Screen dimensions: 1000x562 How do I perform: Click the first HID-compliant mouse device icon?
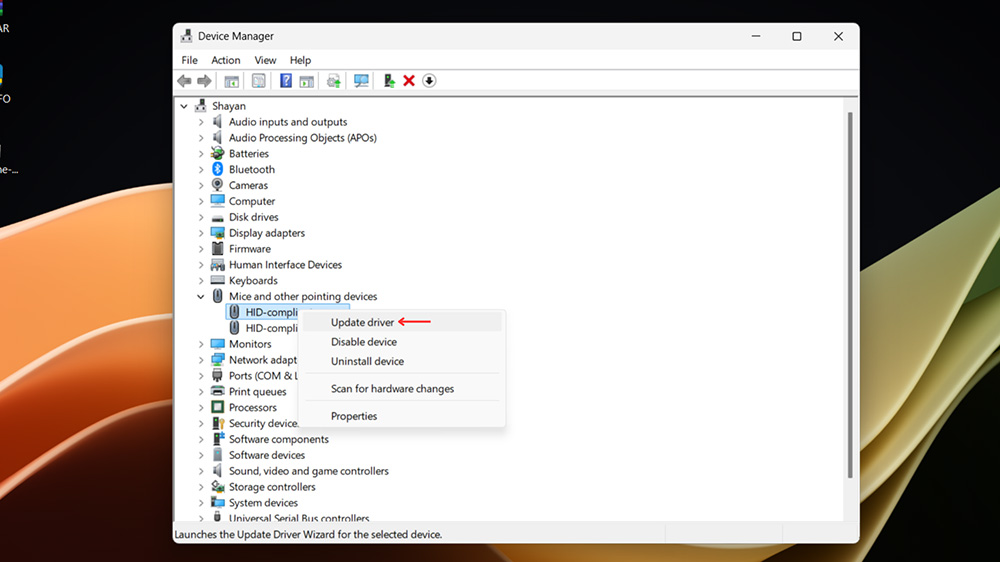click(234, 312)
